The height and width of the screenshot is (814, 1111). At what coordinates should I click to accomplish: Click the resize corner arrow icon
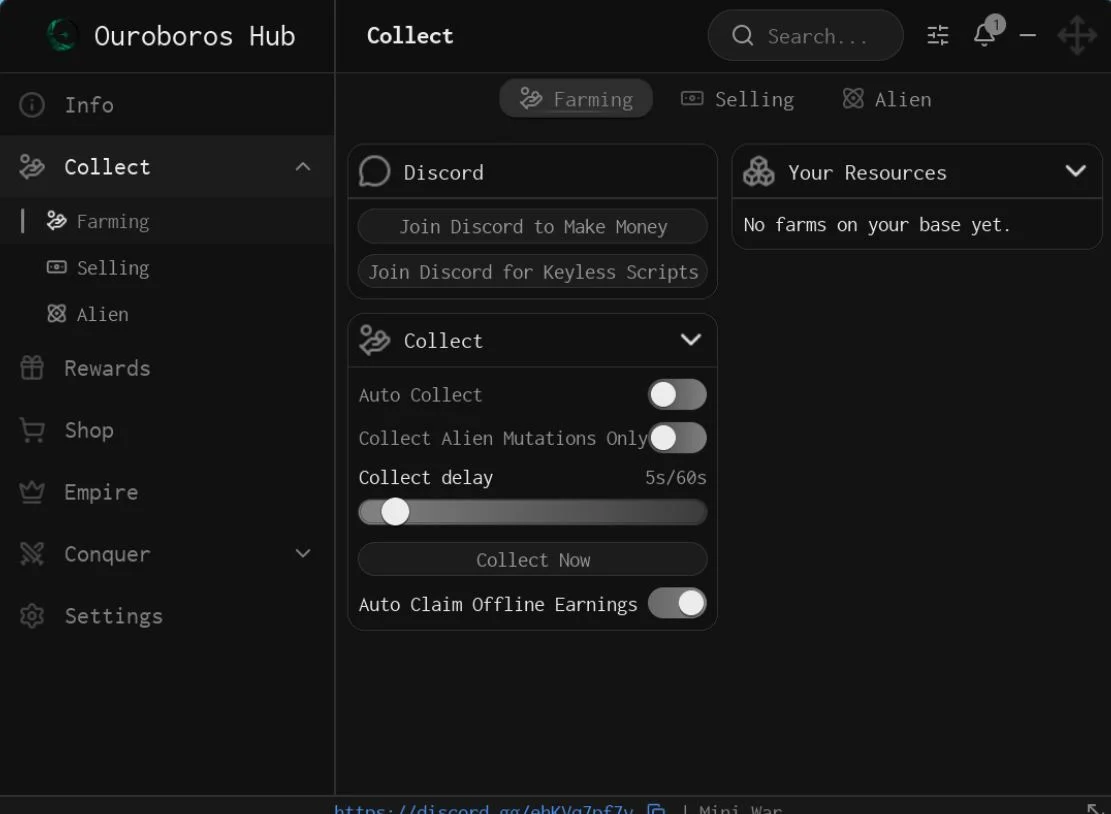click(x=1096, y=808)
